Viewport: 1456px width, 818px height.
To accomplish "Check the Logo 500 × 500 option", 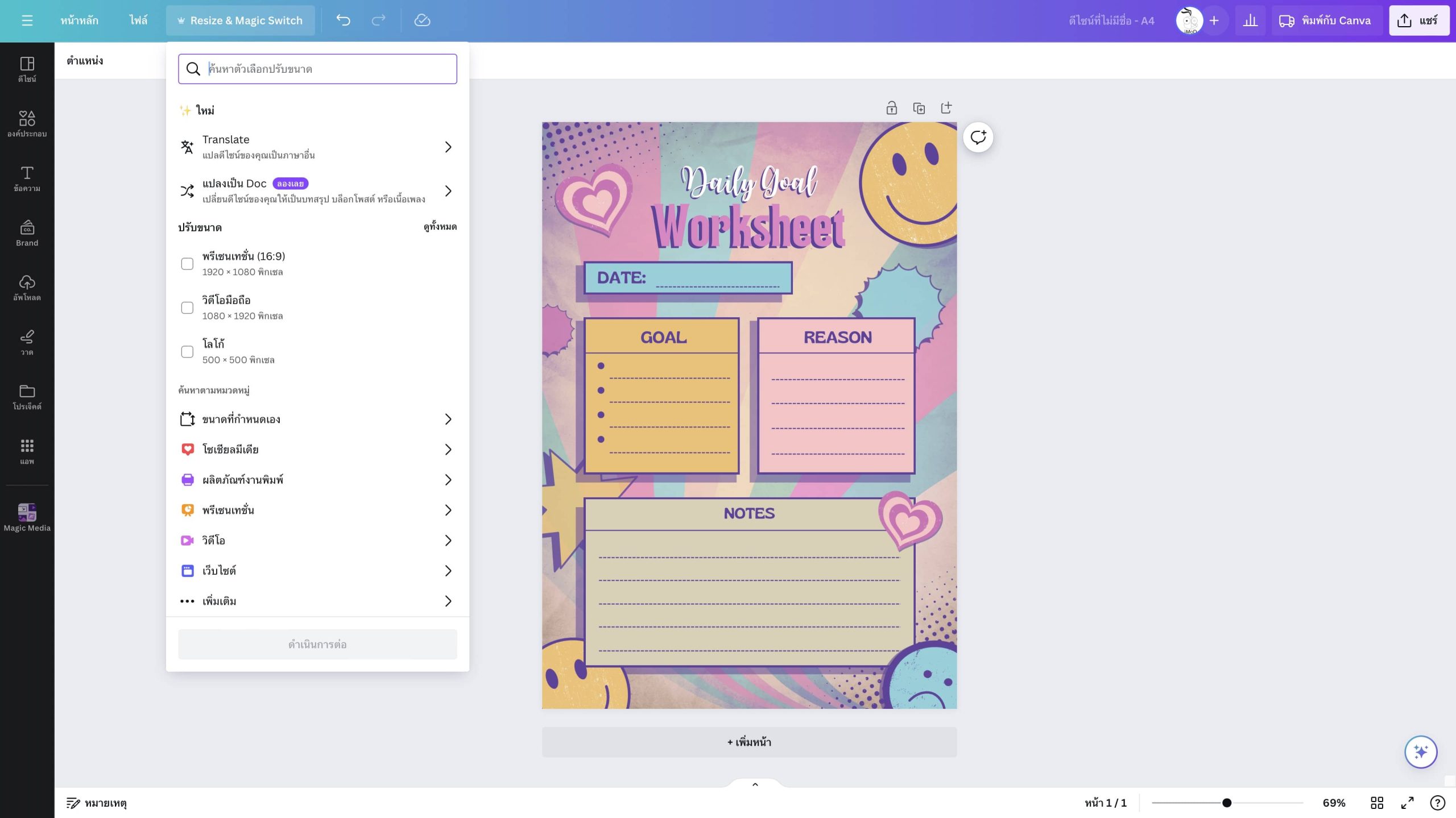I will tap(187, 351).
